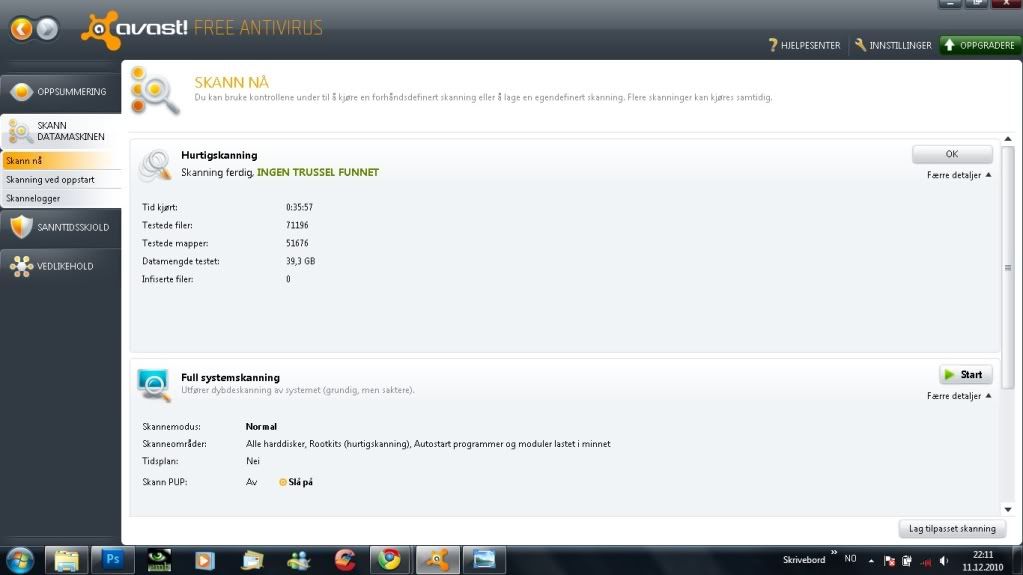Screen dimensions: 1023x575
Task: Collapse Hurtigskanning details with Færre detaljer
Action: [x=958, y=175]
